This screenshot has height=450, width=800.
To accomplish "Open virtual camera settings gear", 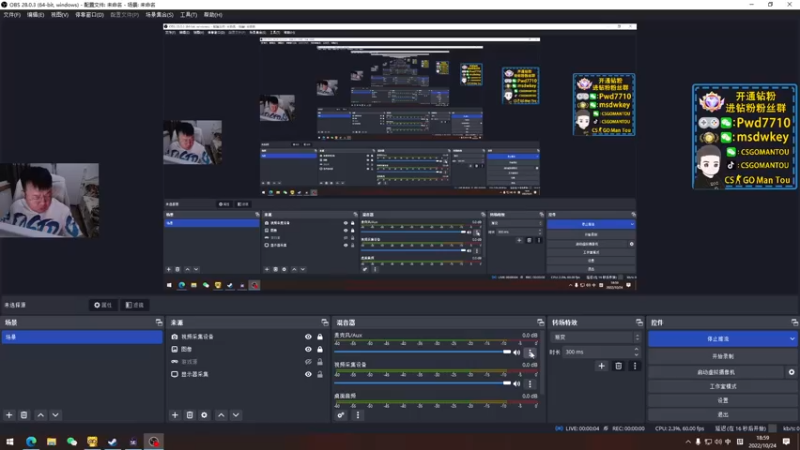I will coord(791,372).
